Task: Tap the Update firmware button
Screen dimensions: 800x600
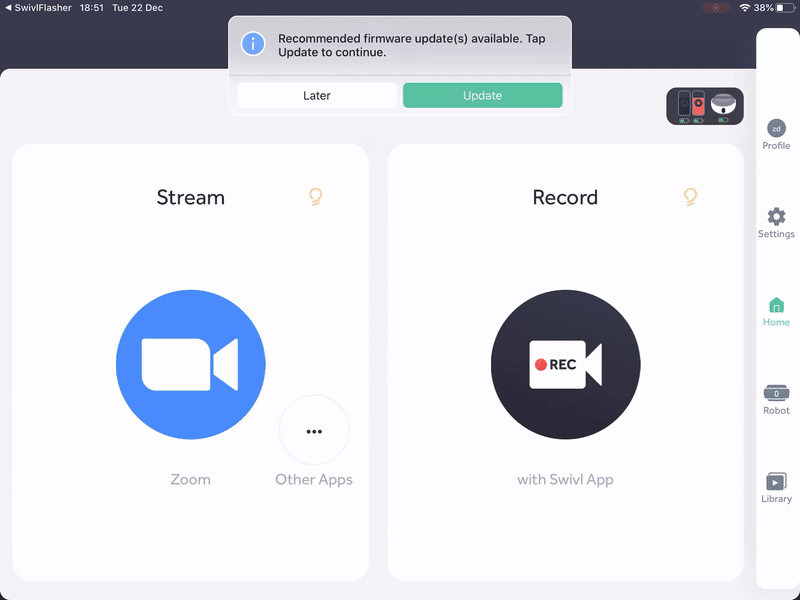Action: pos(483,95)
